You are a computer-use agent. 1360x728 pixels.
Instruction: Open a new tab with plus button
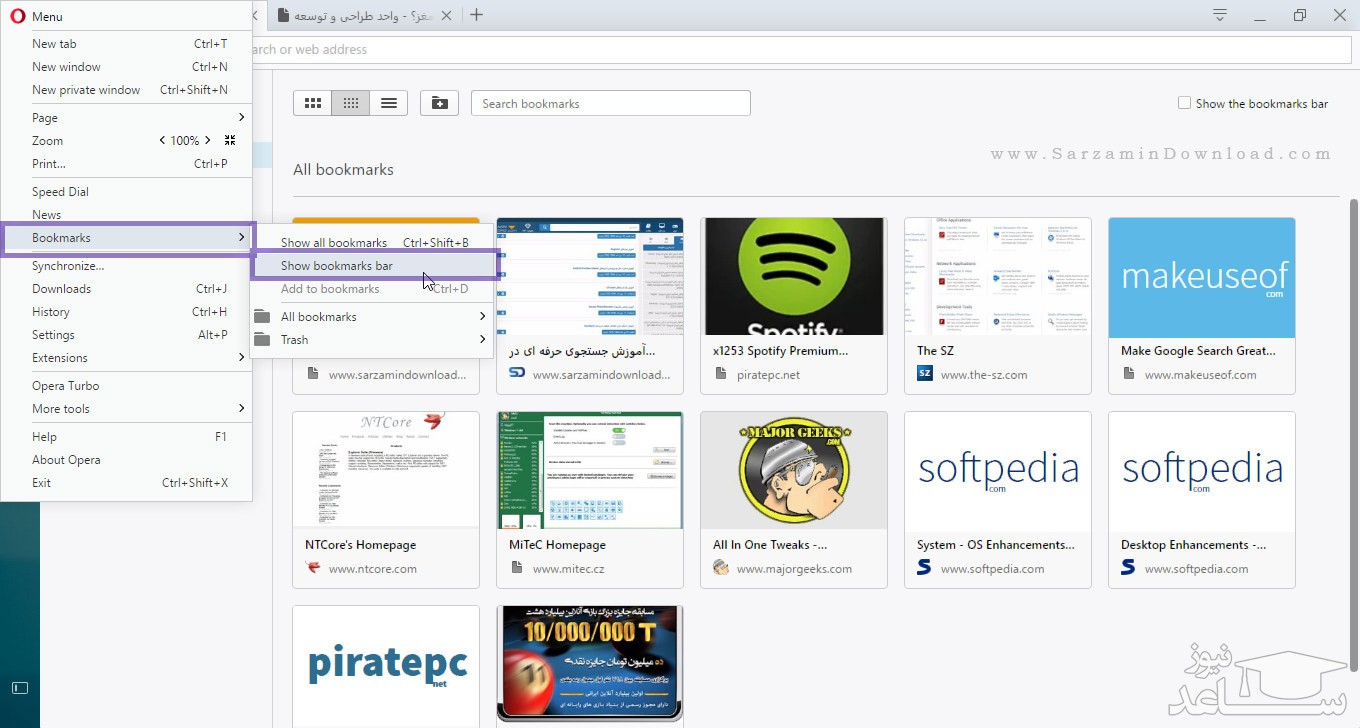point(477,15)
